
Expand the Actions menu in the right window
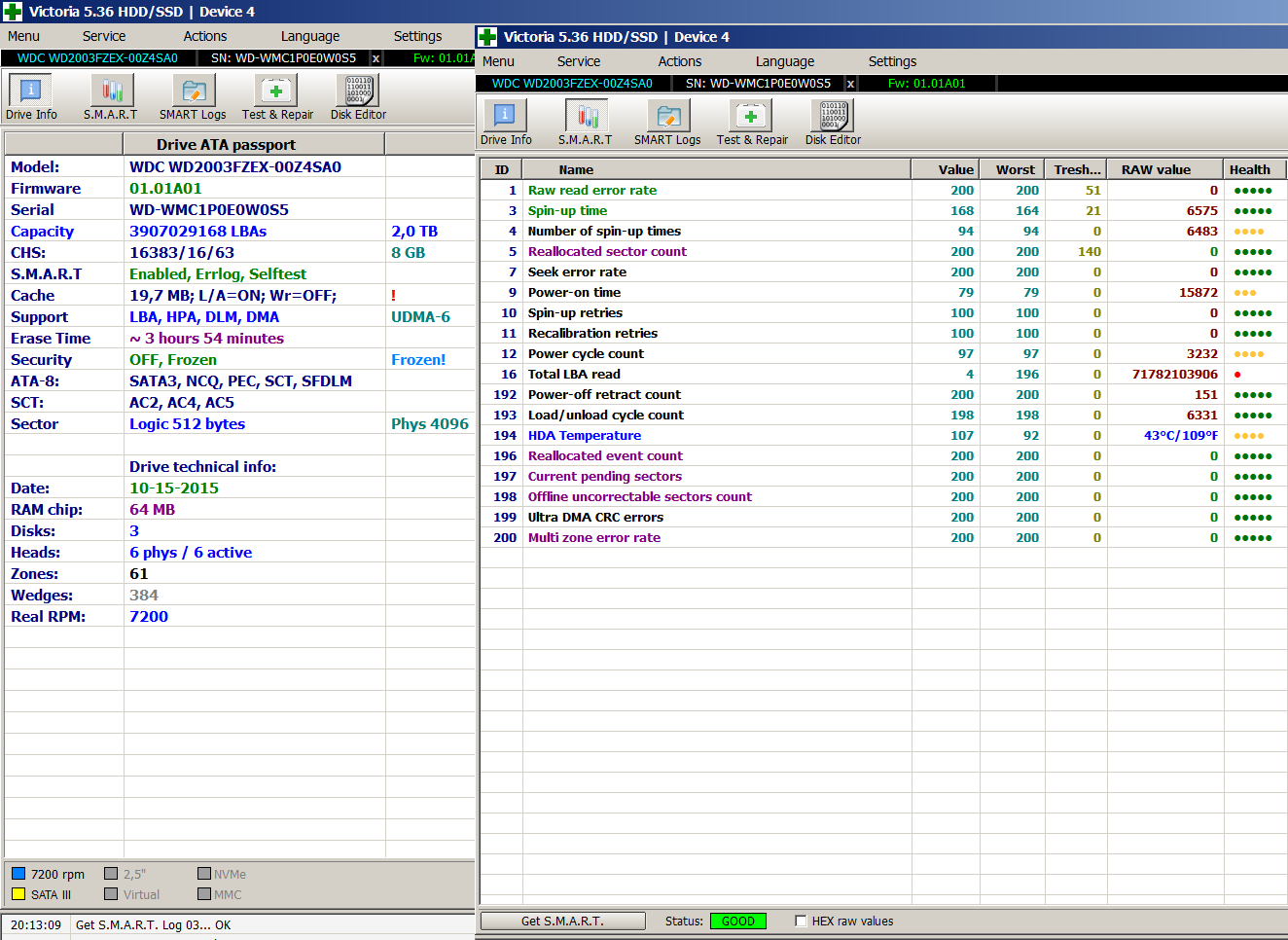679,61
